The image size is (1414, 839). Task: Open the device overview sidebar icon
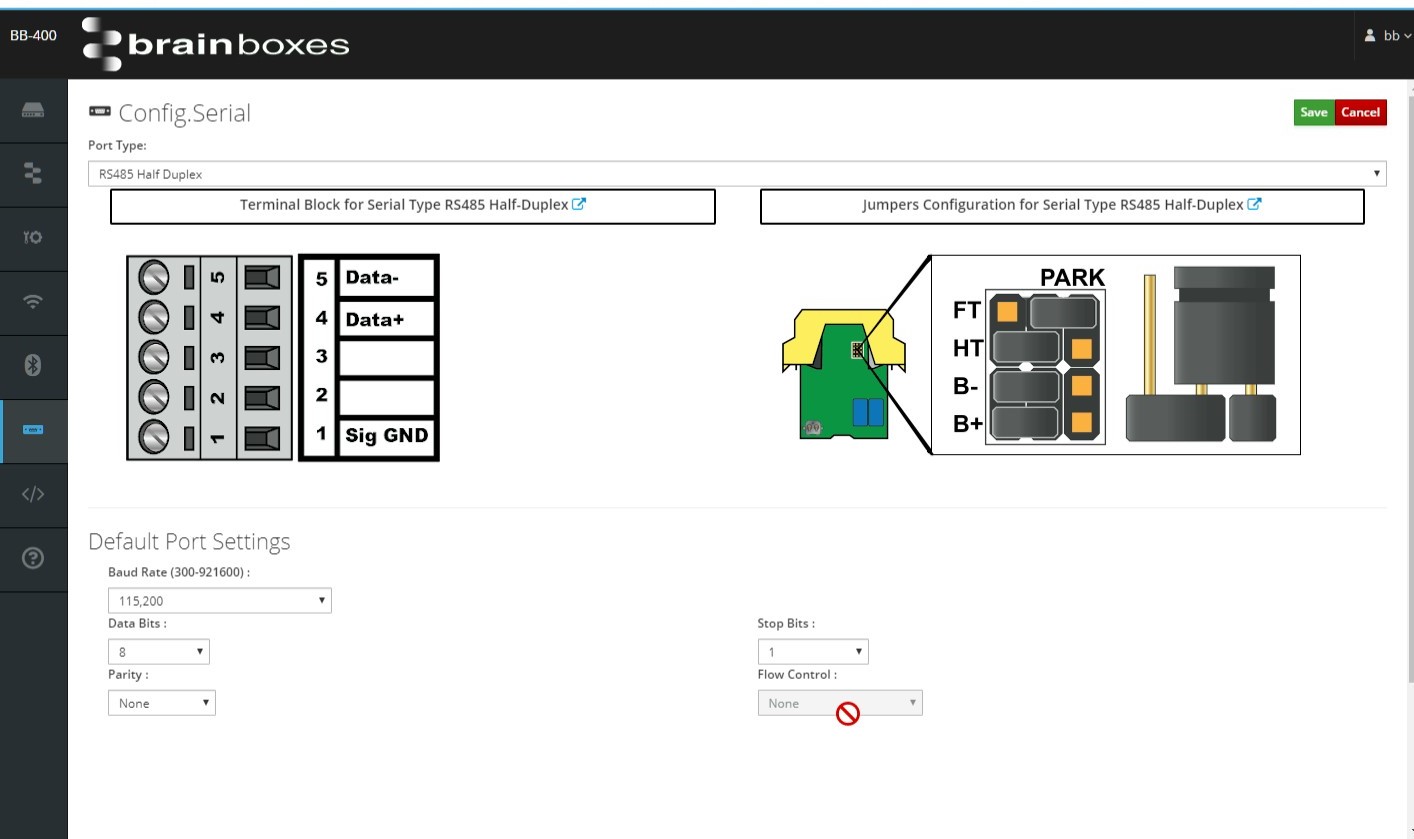(33, 110)
